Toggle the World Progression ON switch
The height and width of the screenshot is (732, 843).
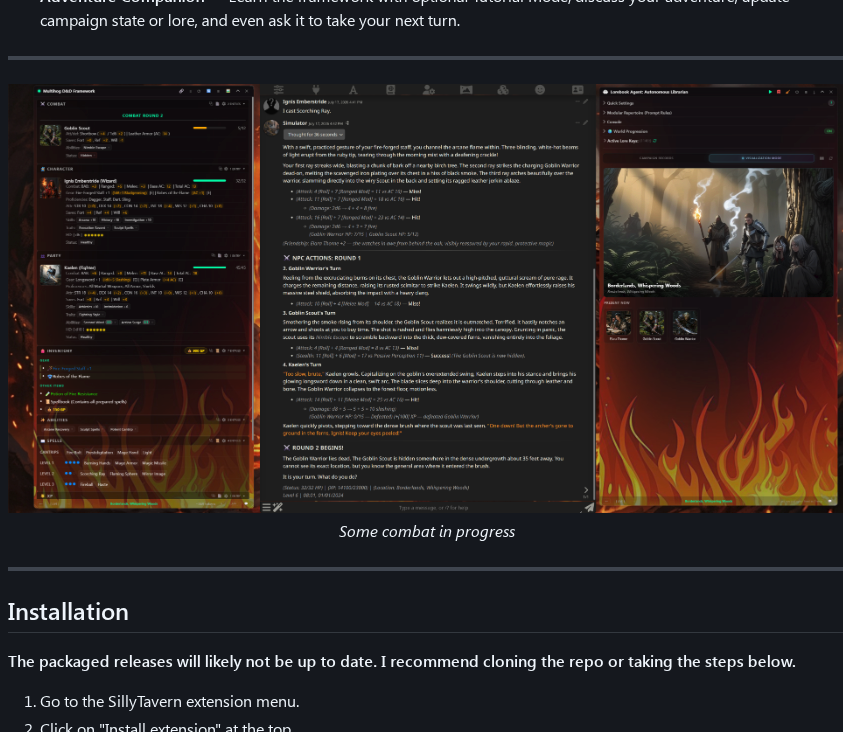pos(830,131)
